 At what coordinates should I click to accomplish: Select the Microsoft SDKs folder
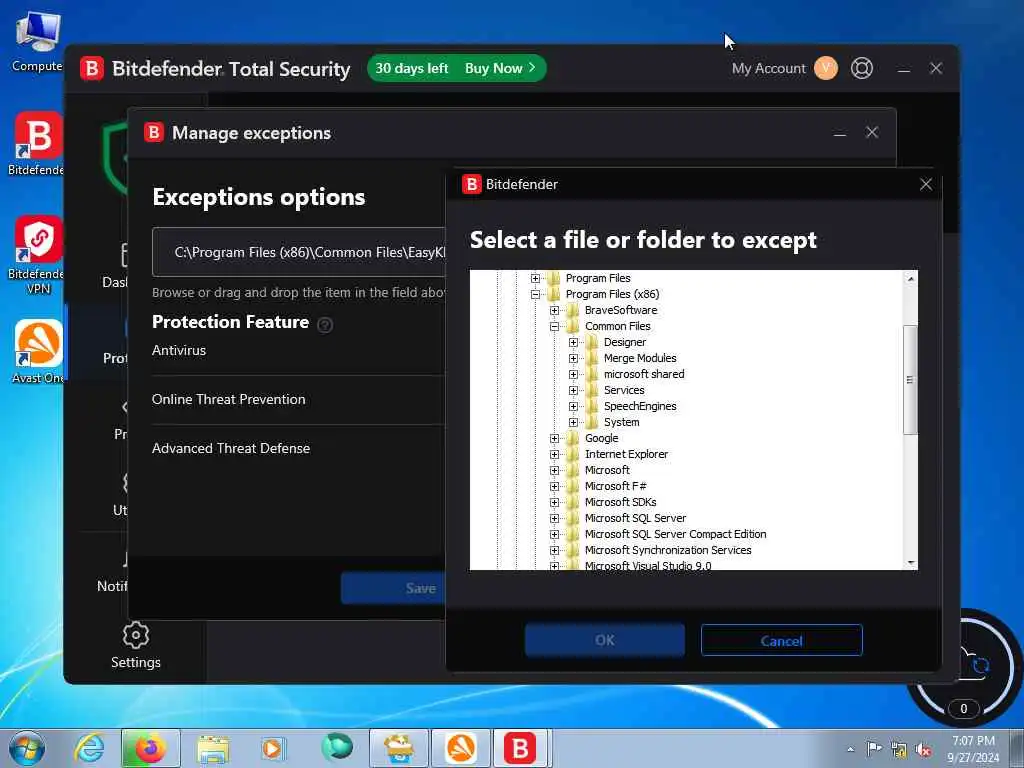tap(620, 502)
